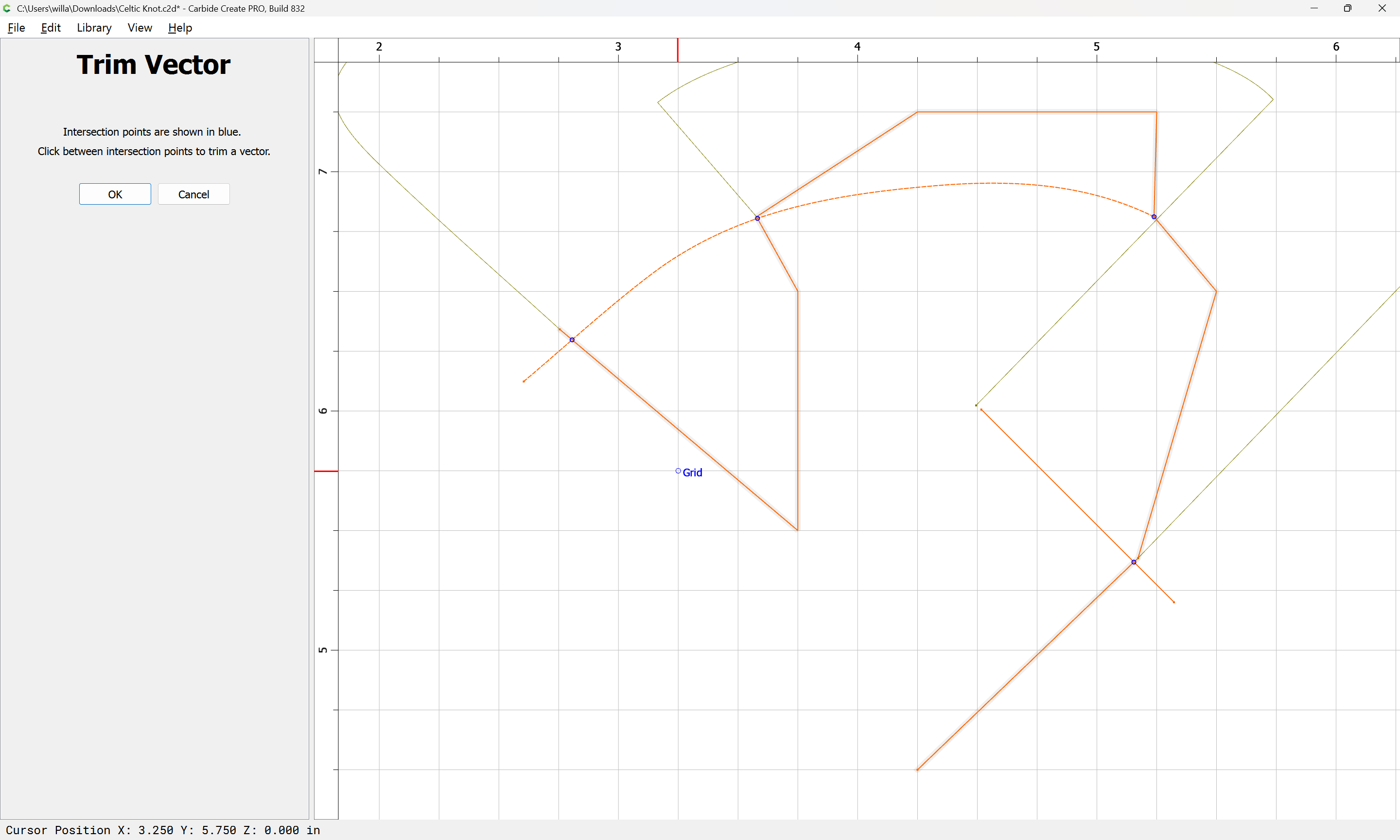Open the Help menu
1400x840 pixels.
180,28
